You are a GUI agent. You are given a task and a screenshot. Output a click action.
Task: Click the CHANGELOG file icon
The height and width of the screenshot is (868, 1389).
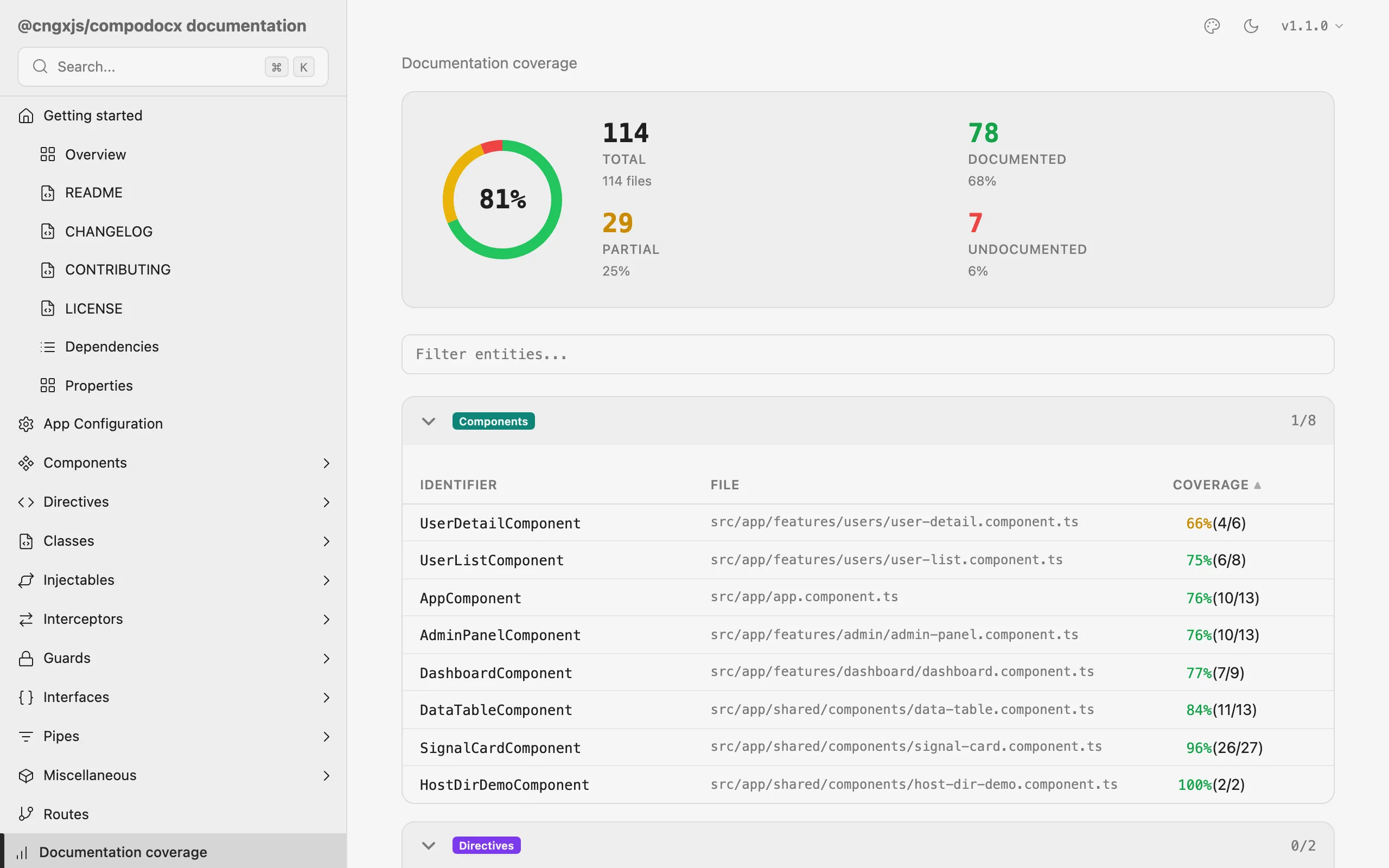click(x=48, y=231)
